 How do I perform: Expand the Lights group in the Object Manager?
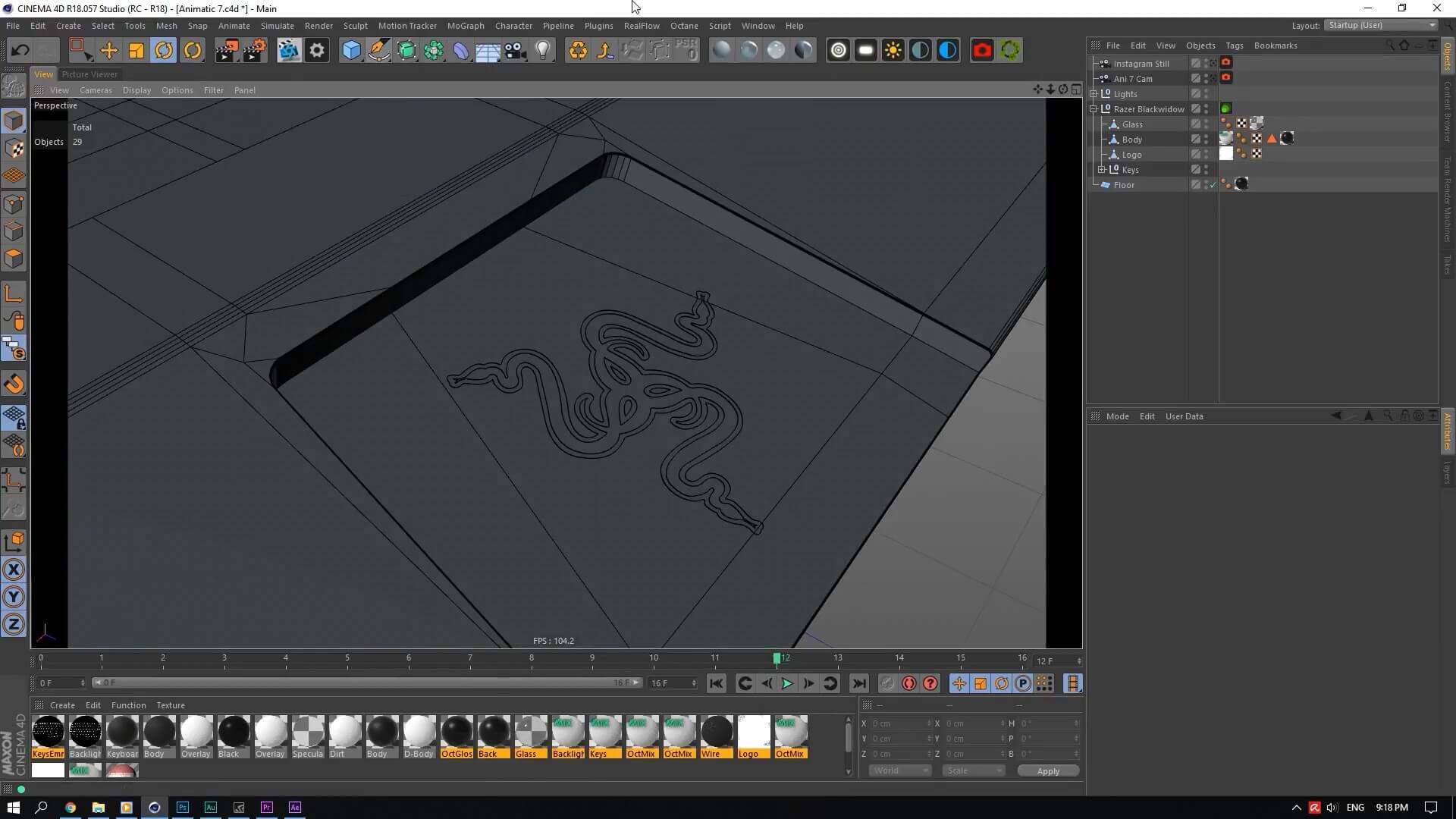click(x=1094, y=94)
